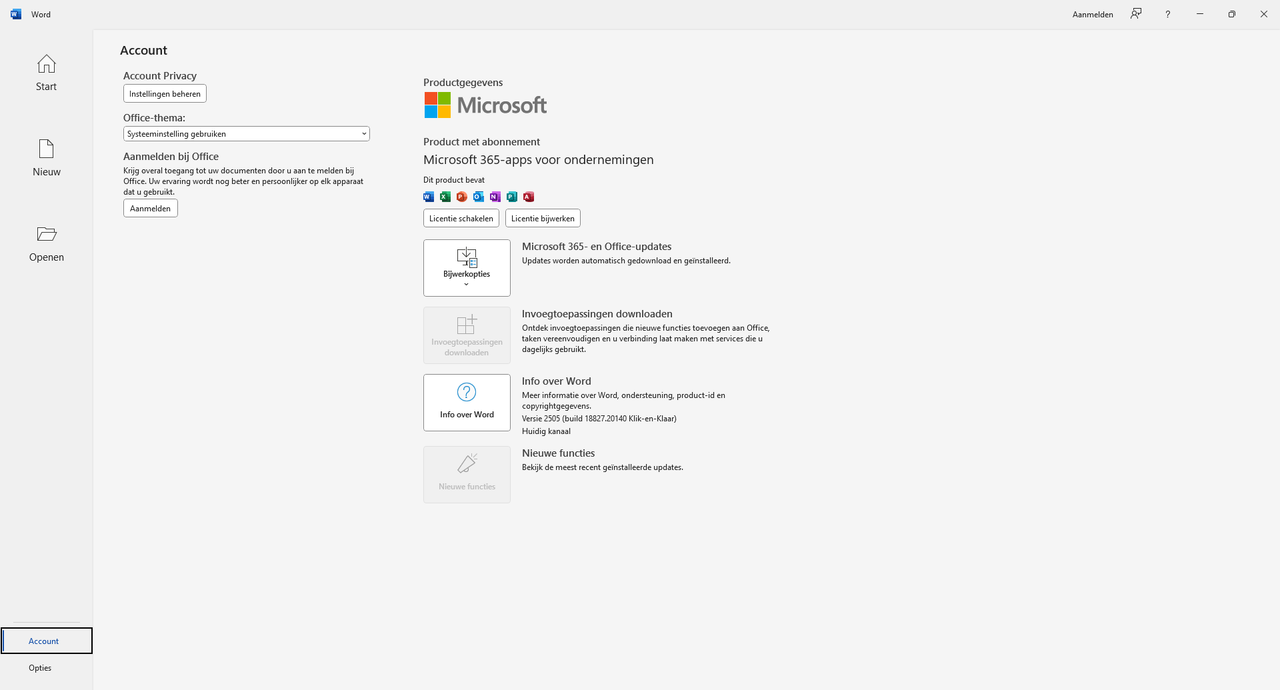The height and width of the screenshot is (690, 1280).
Task: Click the PowerPoint product icon
Action: 462,197
